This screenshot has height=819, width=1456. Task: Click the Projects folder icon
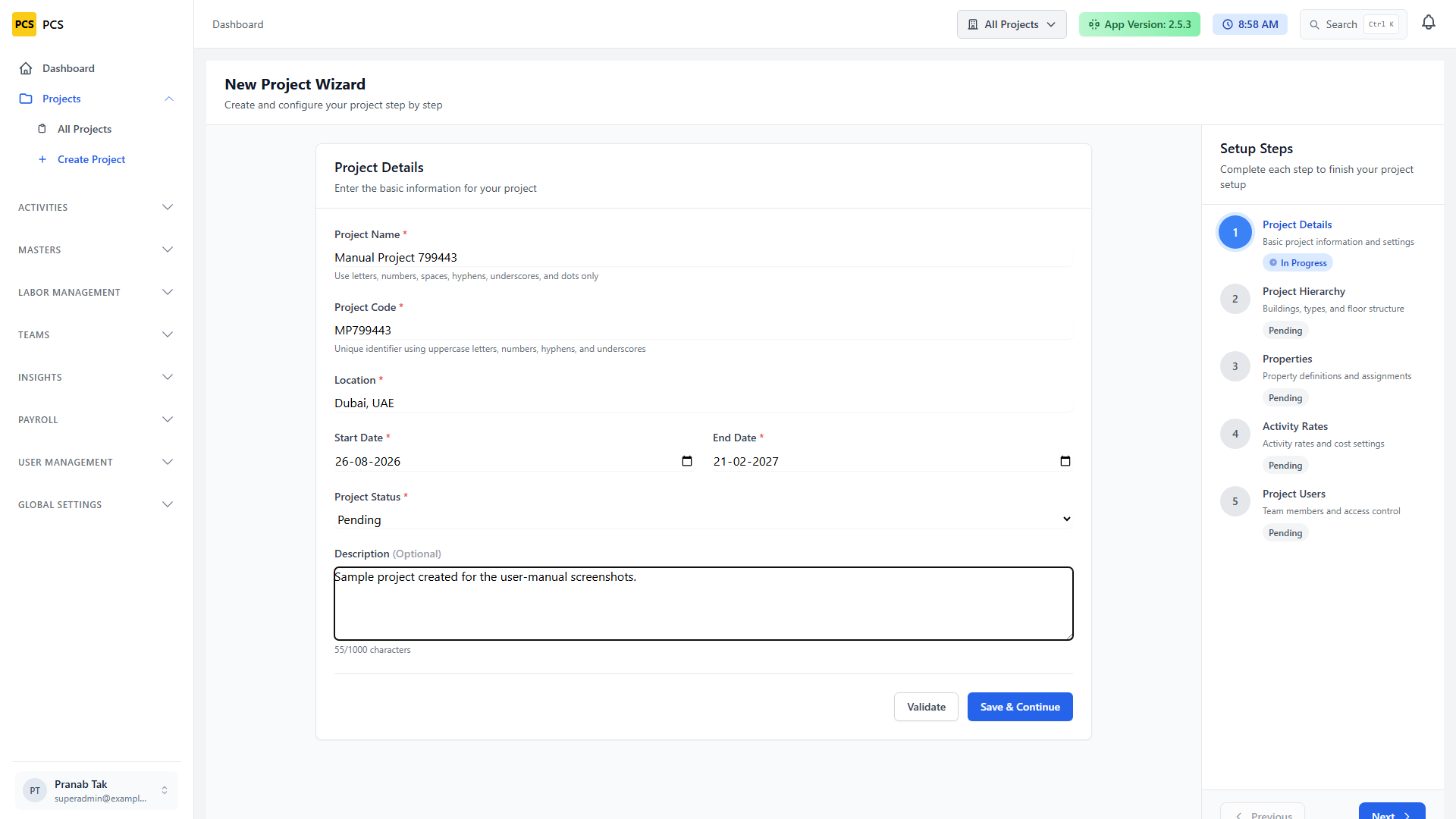(x=26, y=99)
